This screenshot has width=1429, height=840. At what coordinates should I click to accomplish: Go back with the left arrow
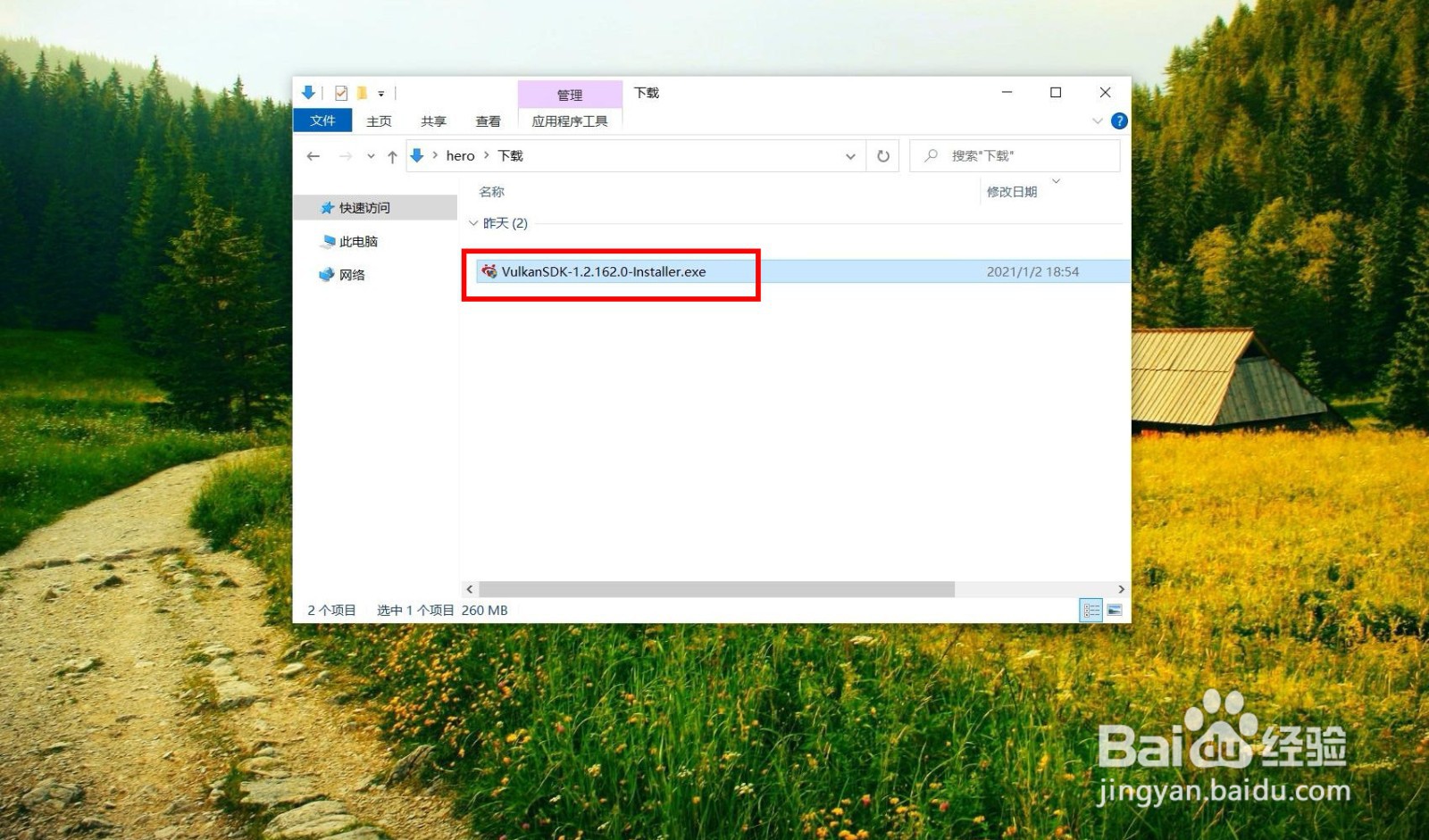(313, 156)
